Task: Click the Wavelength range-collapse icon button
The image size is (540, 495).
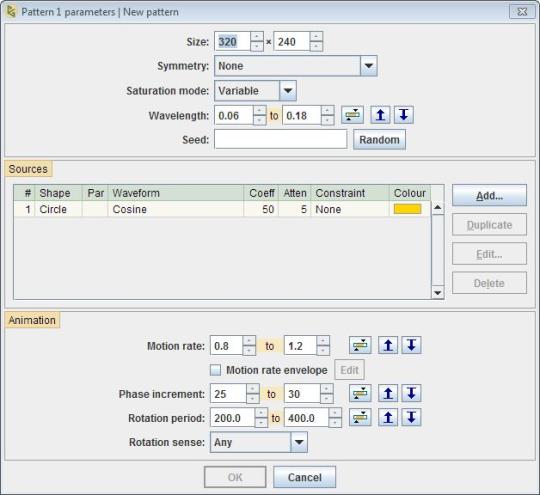Action: pyautogui.click(x=352, y=115)
